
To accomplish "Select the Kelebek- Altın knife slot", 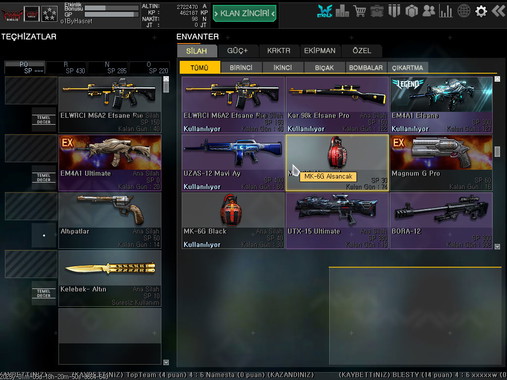I will (110, 278).
